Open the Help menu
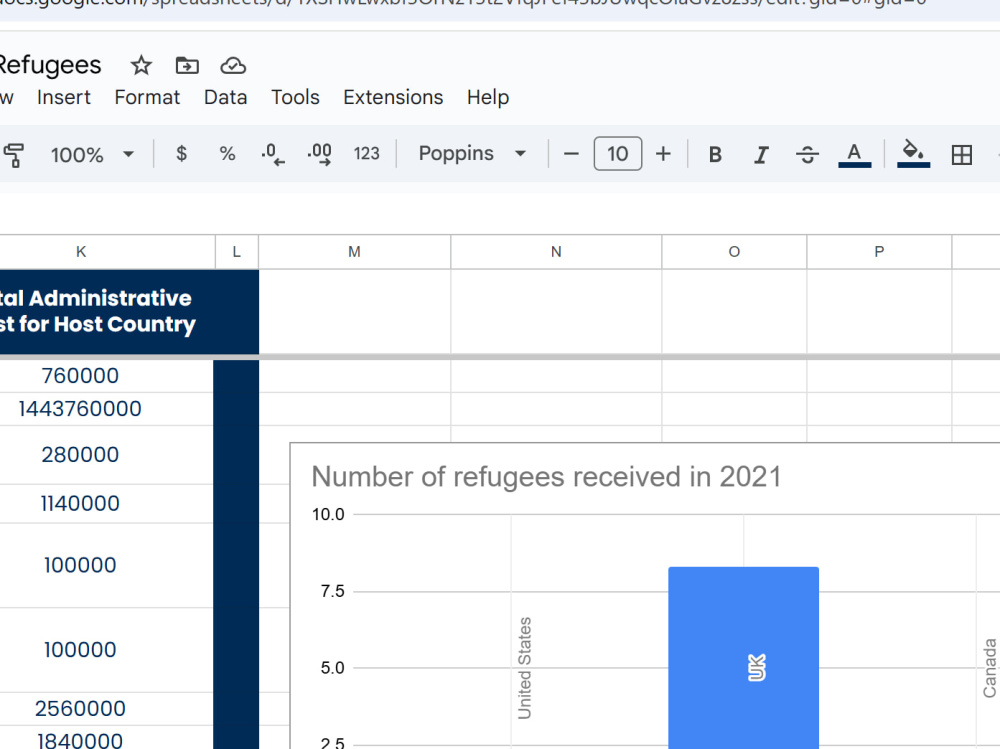The width and height of the screenshot is (1000, 749). pos(488,97)
